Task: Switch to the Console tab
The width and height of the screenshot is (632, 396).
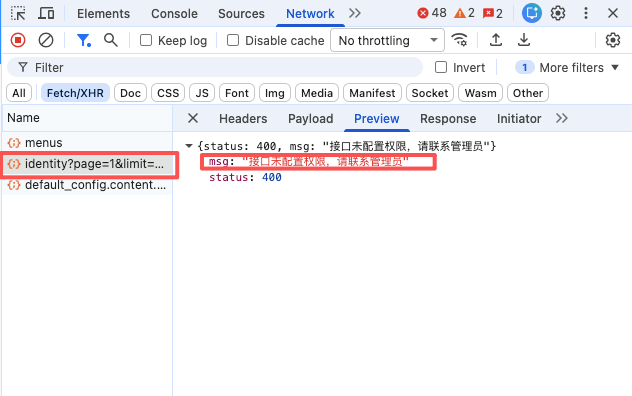Action: (x=175, y=14)
